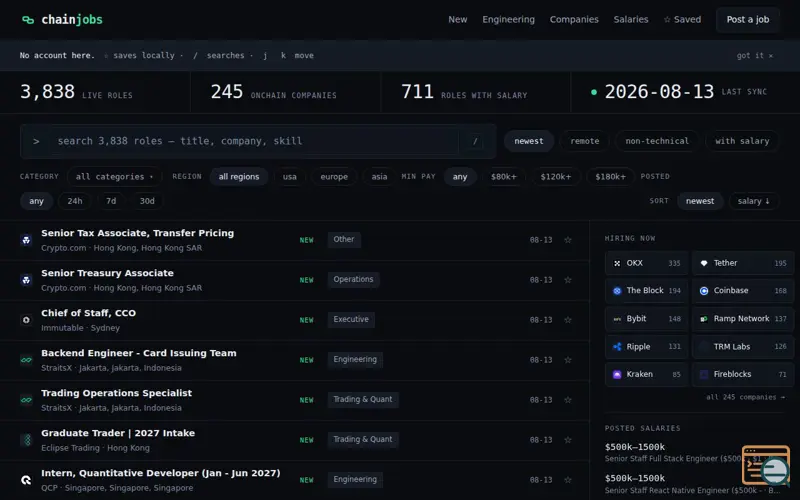The height and width of the screenshot is (500, 800).
Task: Select the europe region filter
Action: click(x=334, y=177)
